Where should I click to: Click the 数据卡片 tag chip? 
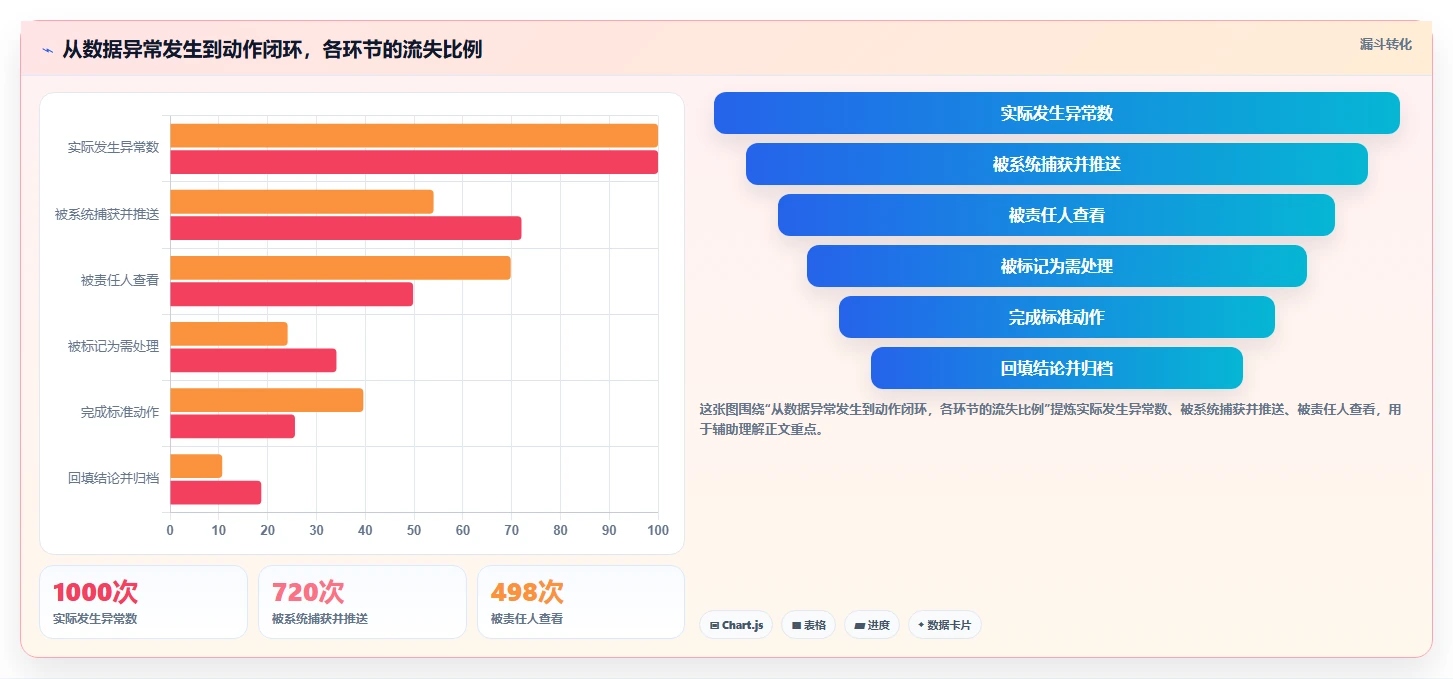tap(945, 625)
